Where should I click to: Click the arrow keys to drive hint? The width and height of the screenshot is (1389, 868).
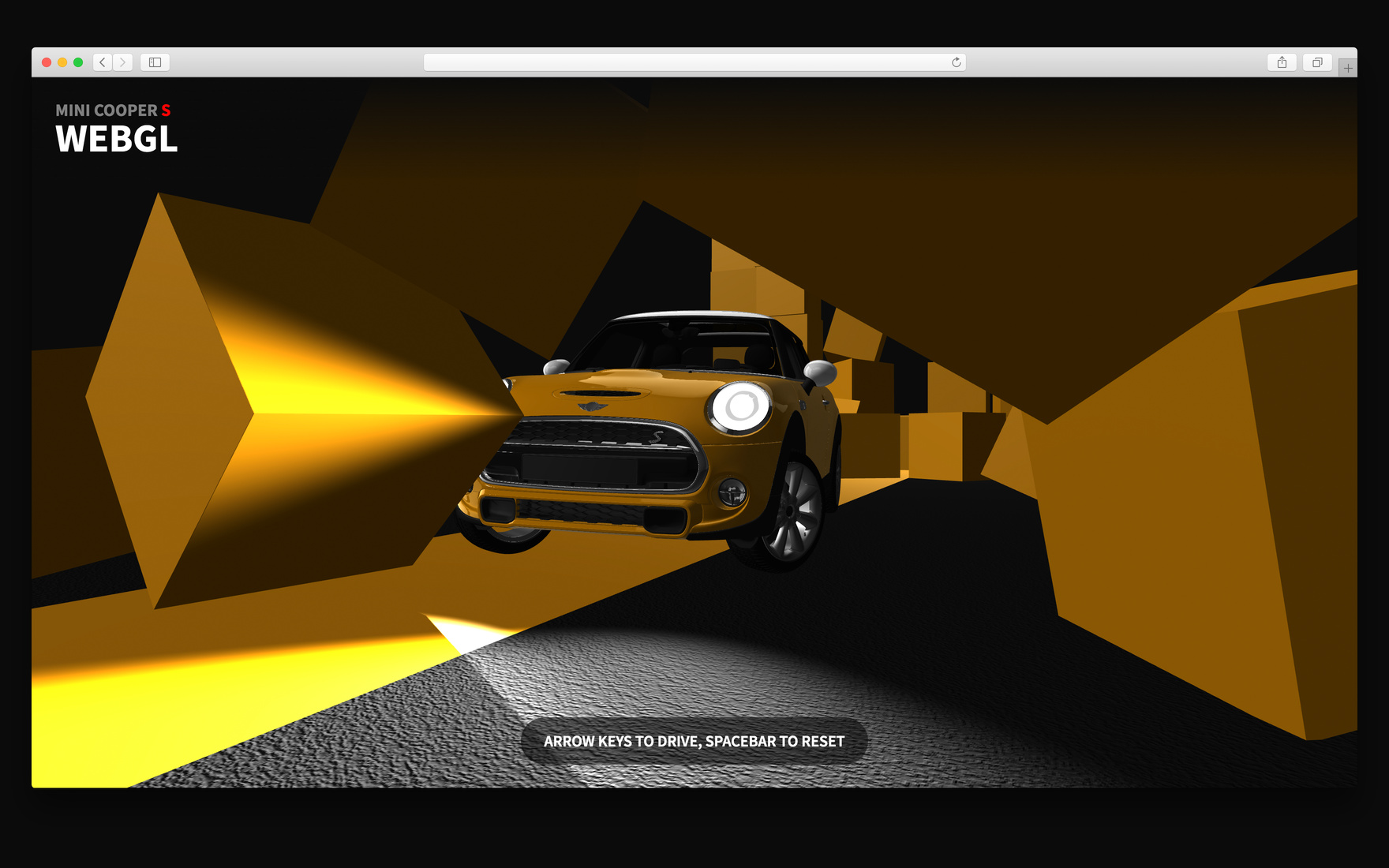[x=694, y=741]
